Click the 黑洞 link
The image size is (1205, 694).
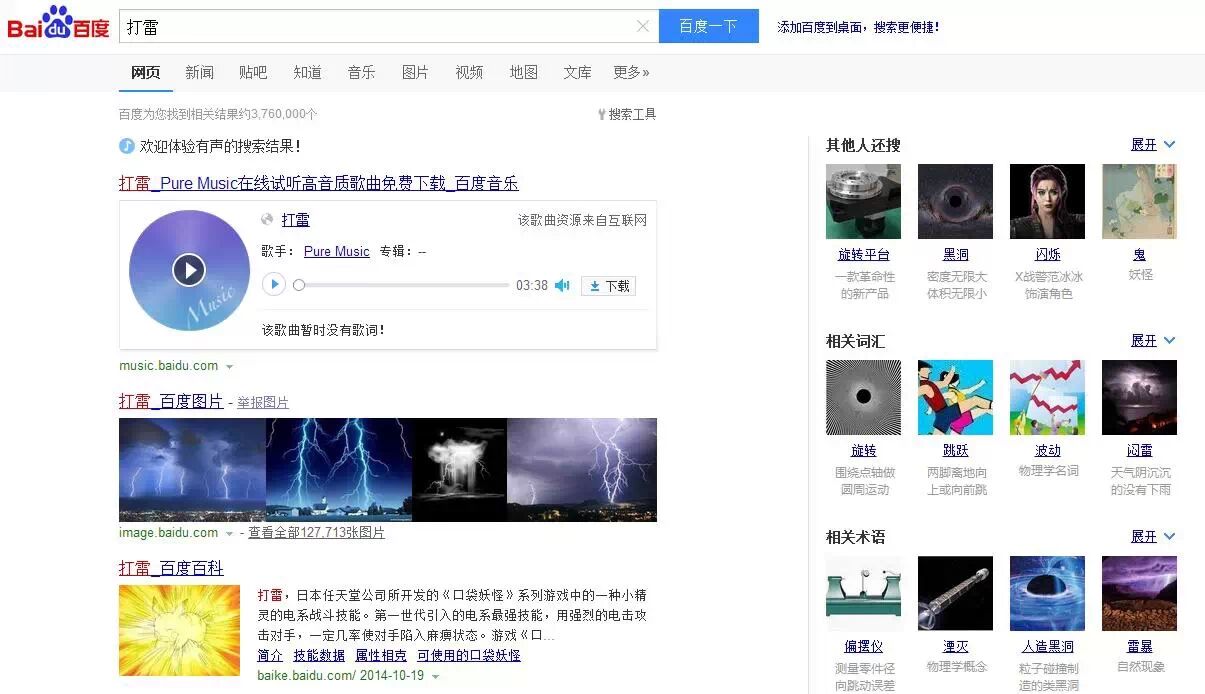(x=955, y=255)
